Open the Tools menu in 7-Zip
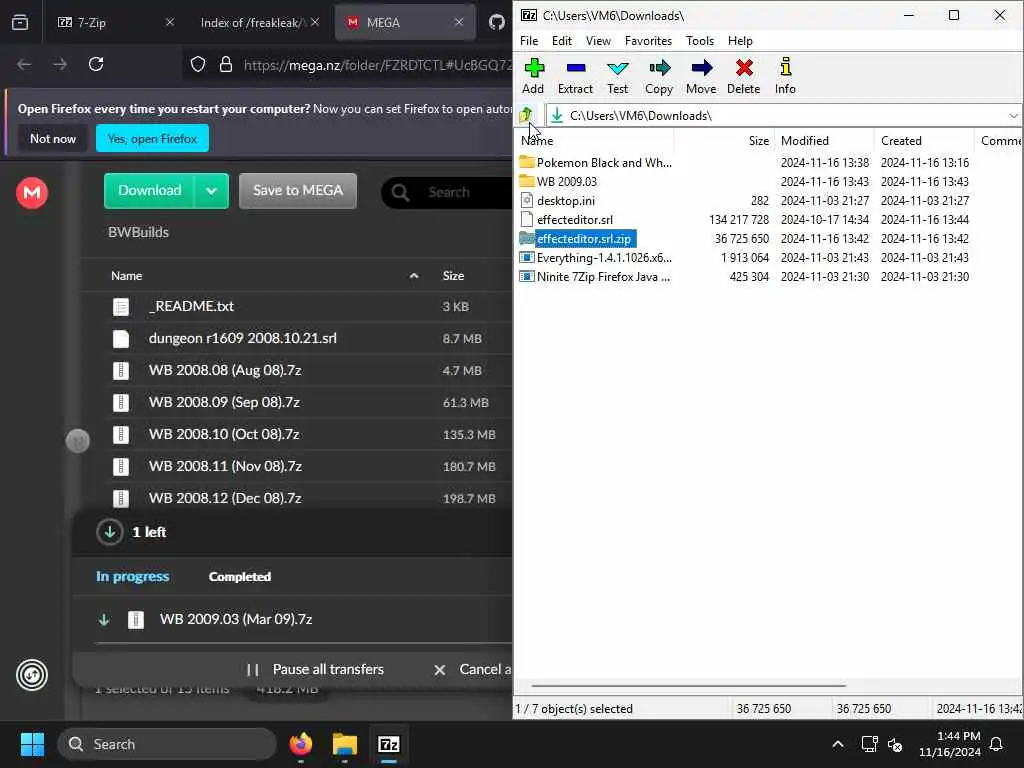 700,40
